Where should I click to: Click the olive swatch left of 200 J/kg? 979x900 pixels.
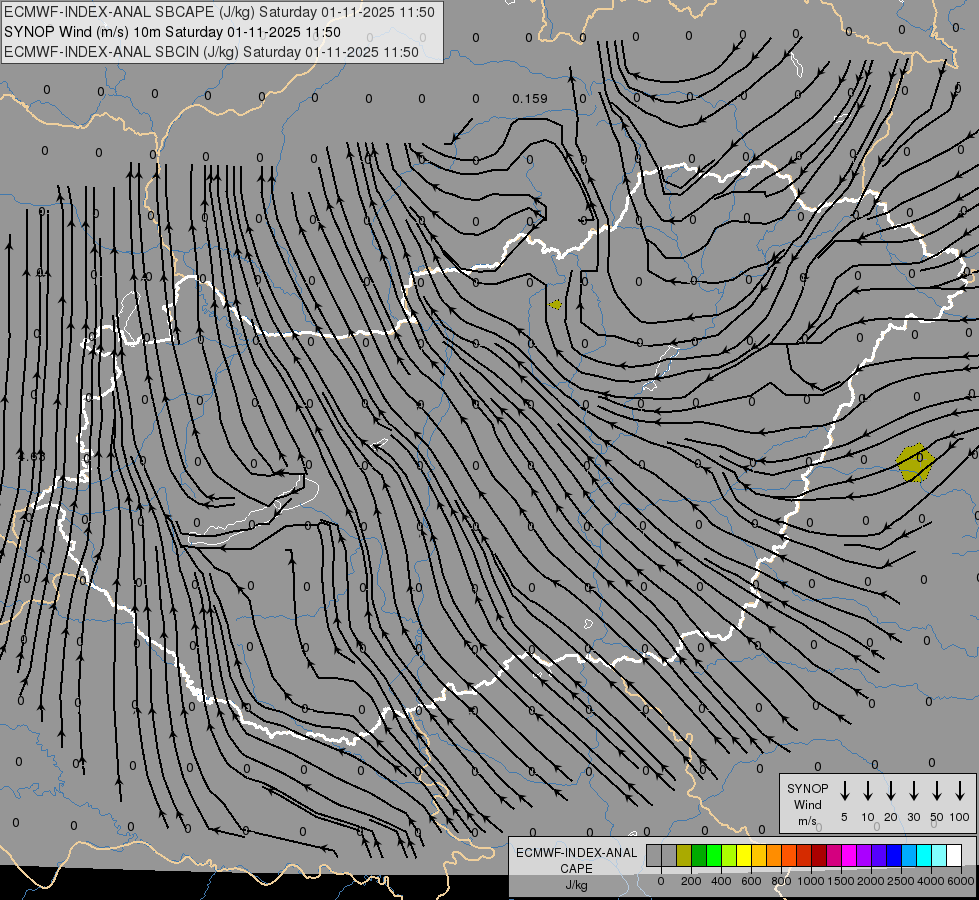[684, 855]
